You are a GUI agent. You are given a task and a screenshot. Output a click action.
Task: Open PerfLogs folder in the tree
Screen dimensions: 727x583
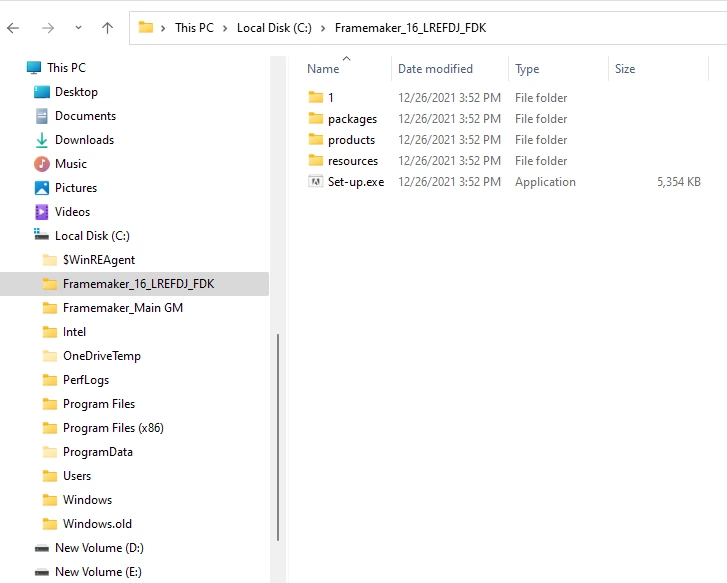[x=86, y=380]
